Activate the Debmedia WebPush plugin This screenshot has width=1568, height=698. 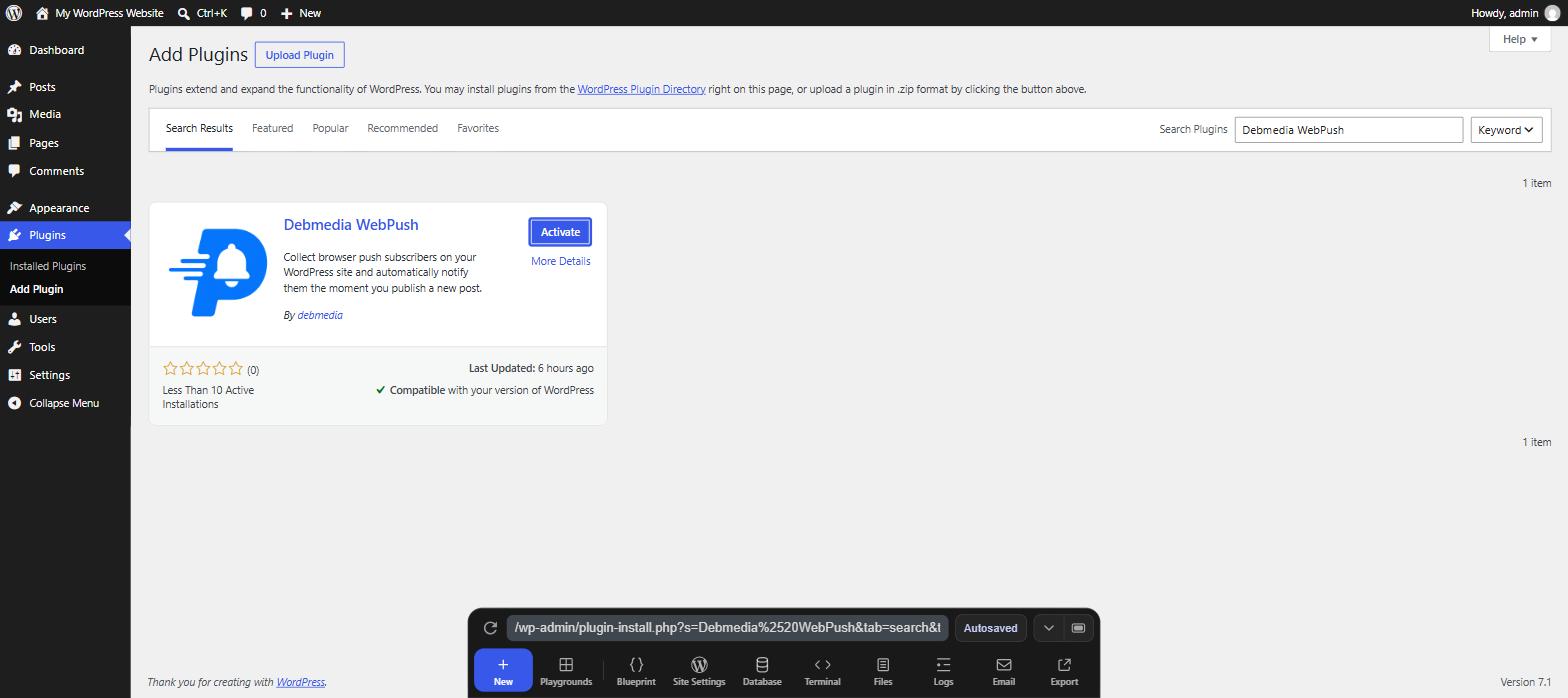(x=560, y=232)
